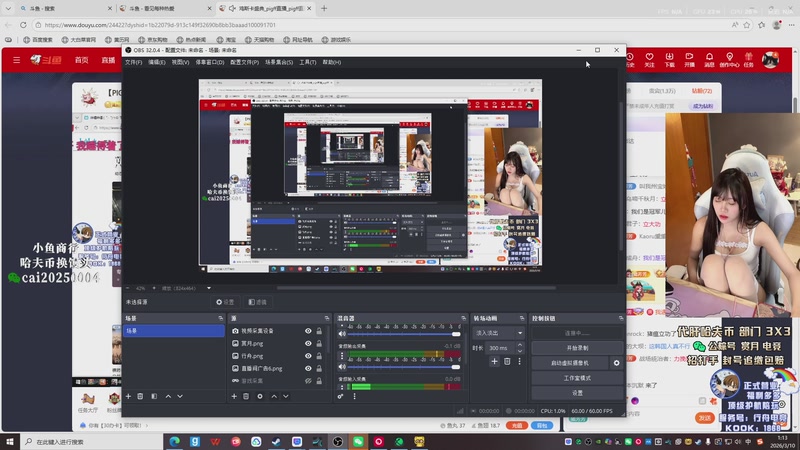The width and height of the screenshot is (800, 450).
Task: Open the Windows Start button
Action: 10,442
